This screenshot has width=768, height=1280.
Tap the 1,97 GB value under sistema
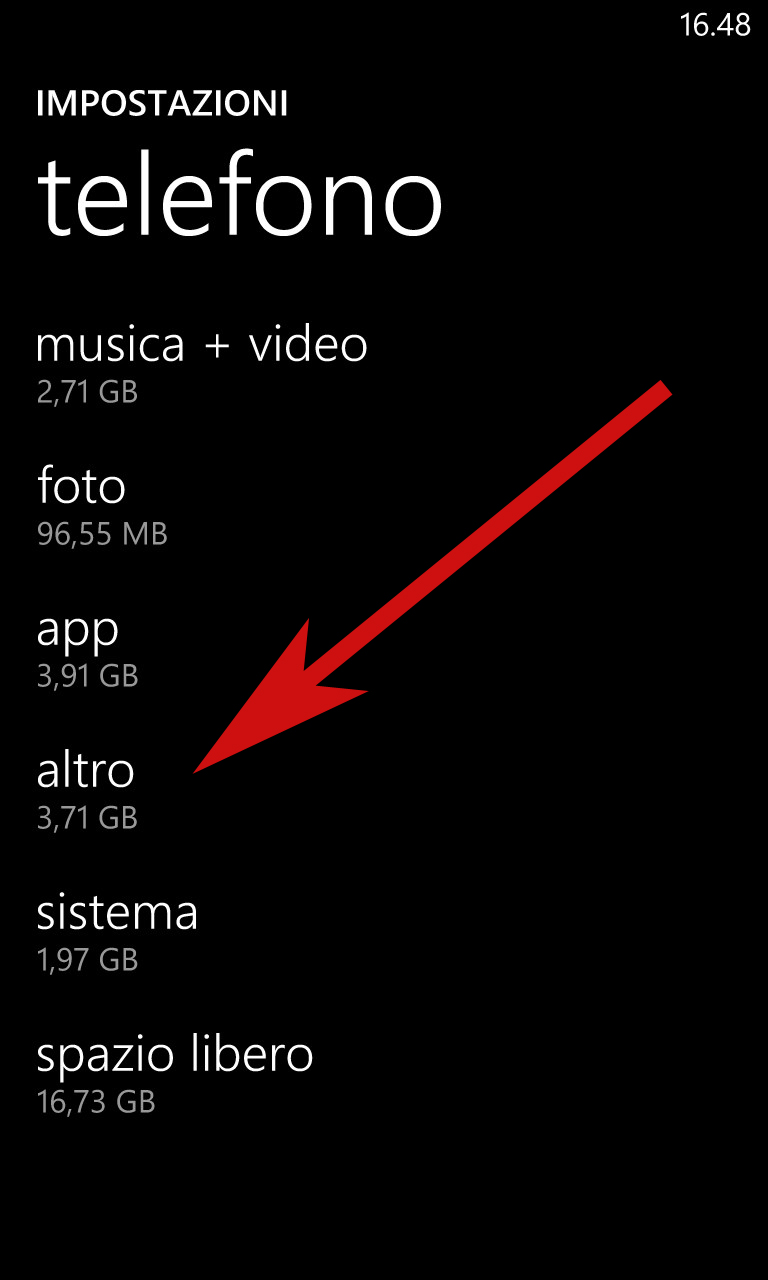coord(87,960)
